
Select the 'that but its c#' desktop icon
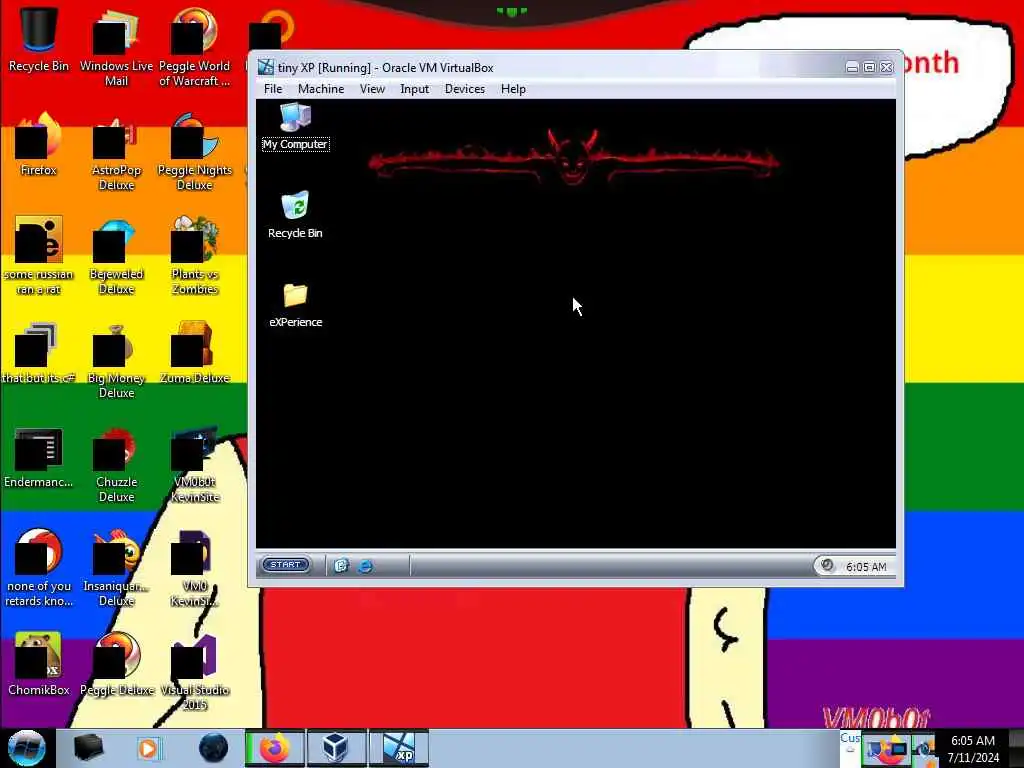click(x=39, y=353)
